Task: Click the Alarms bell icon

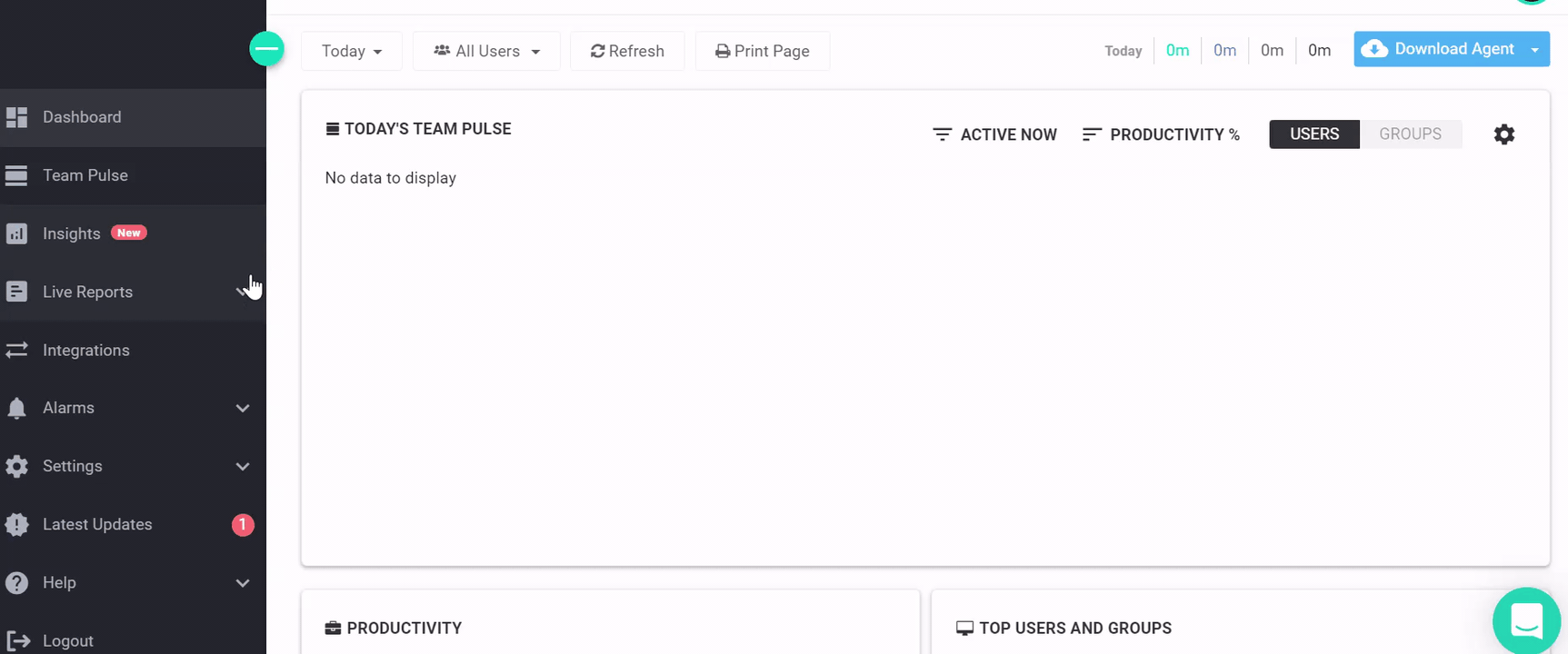Action: [16, 408]
